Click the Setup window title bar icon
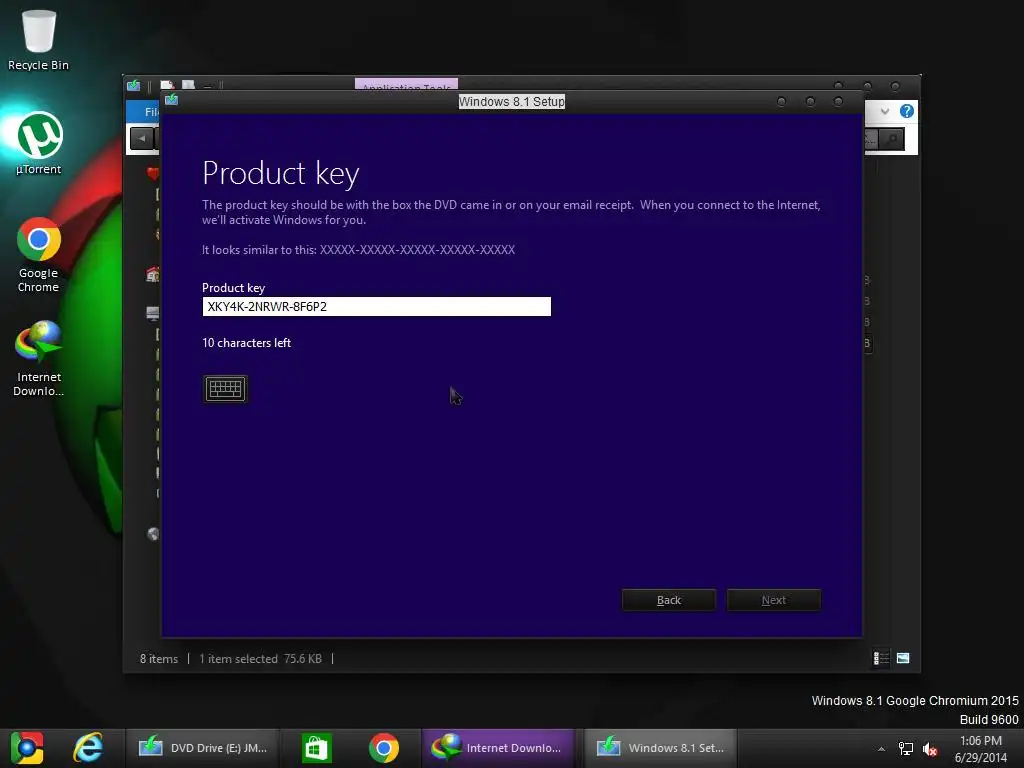 172,99
